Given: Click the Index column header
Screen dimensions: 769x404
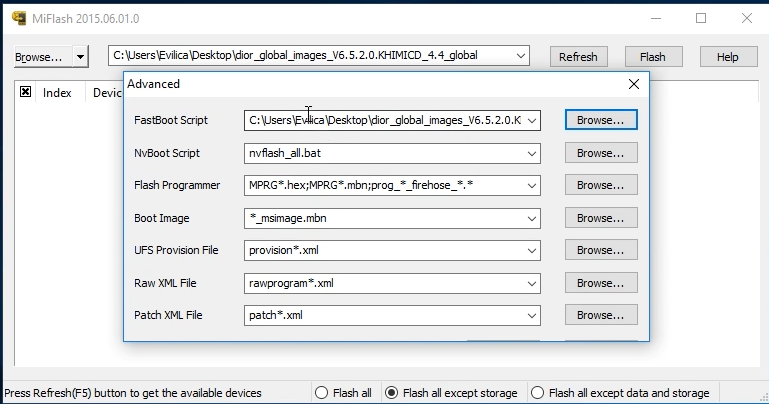Looking at the screenshot, I should click(57, 93).
